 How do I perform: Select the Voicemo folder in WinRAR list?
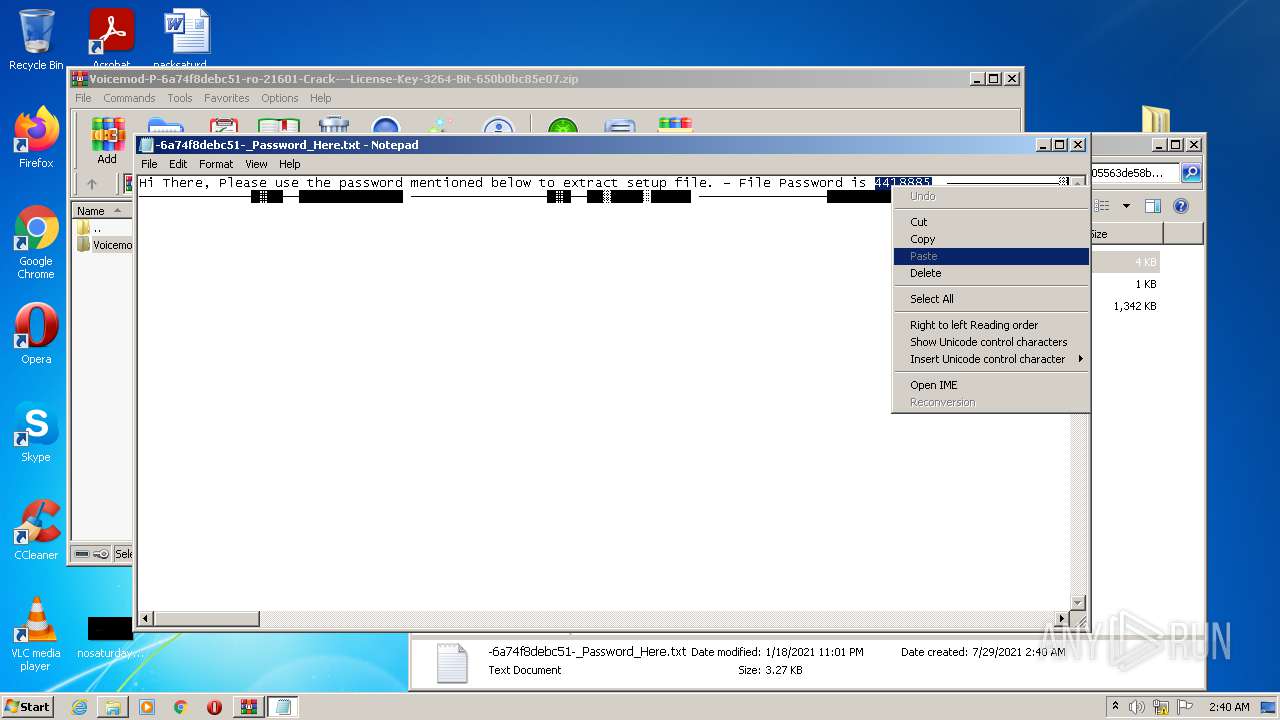point(106,245)
